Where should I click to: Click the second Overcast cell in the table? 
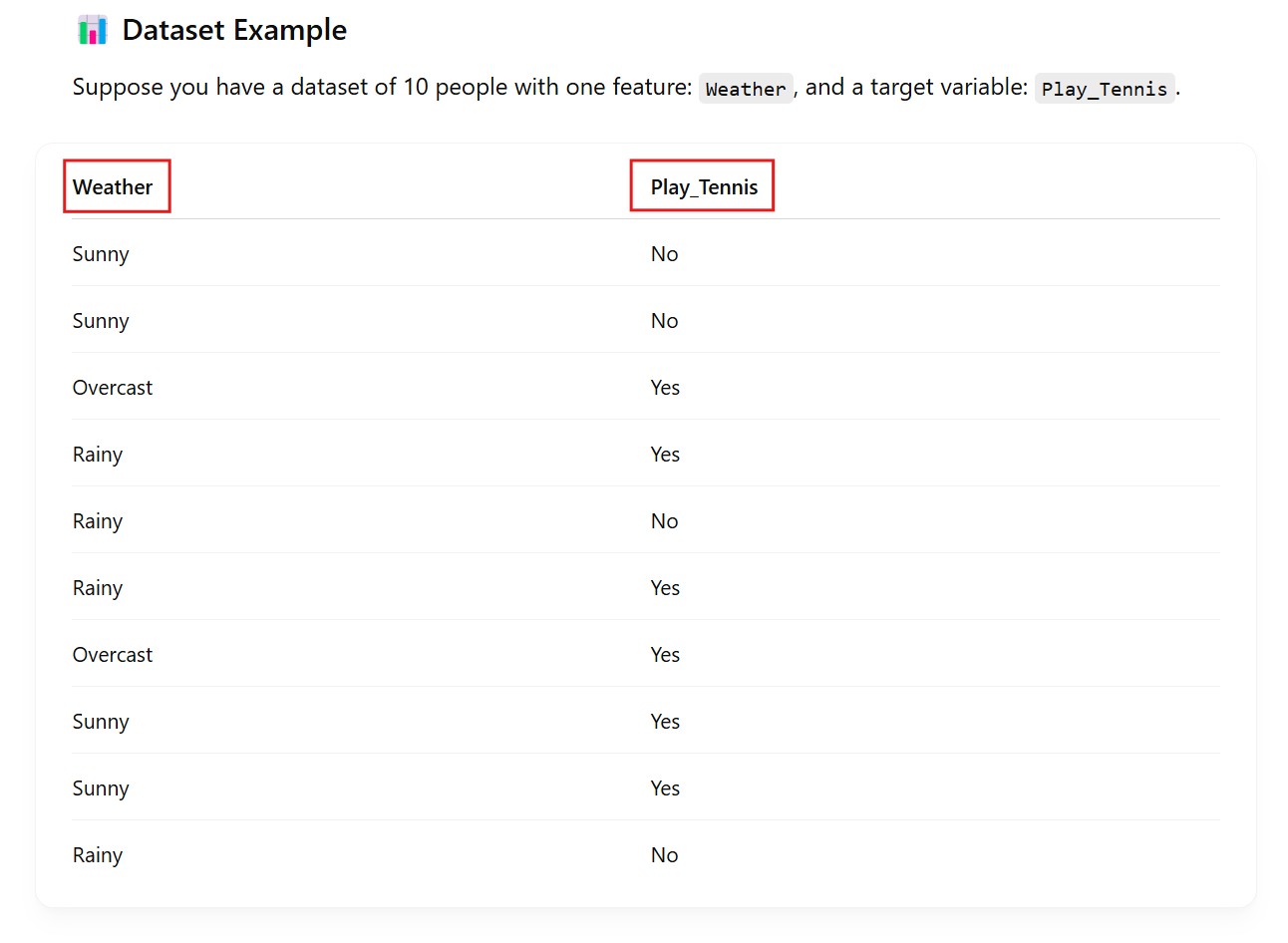pos(113,655)
